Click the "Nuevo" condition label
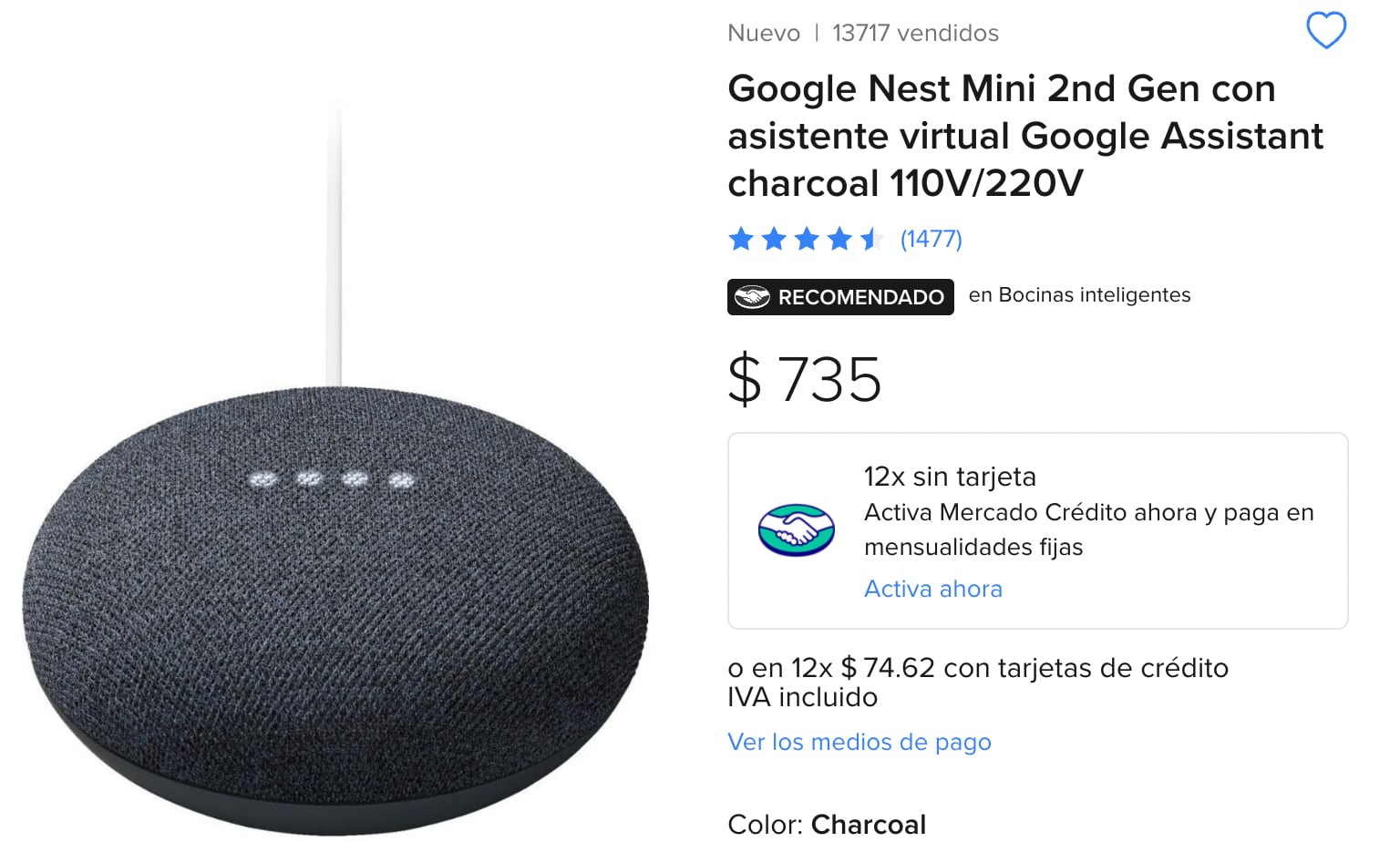 (764, 34)
